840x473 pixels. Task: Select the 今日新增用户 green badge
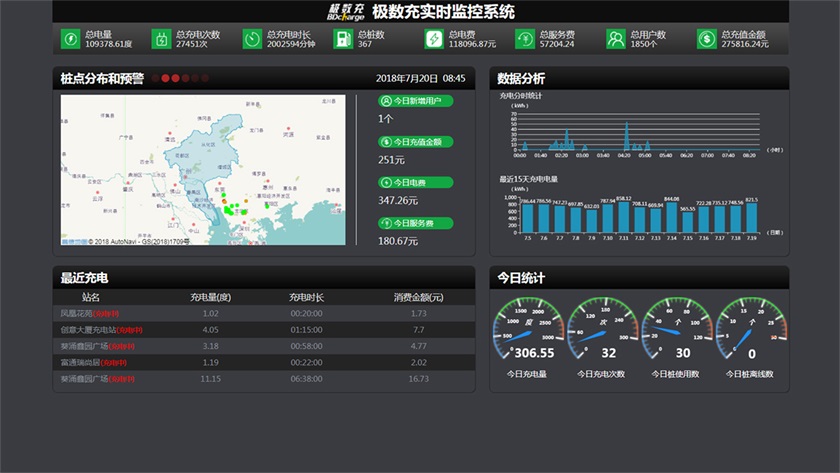tap(415, 101)
